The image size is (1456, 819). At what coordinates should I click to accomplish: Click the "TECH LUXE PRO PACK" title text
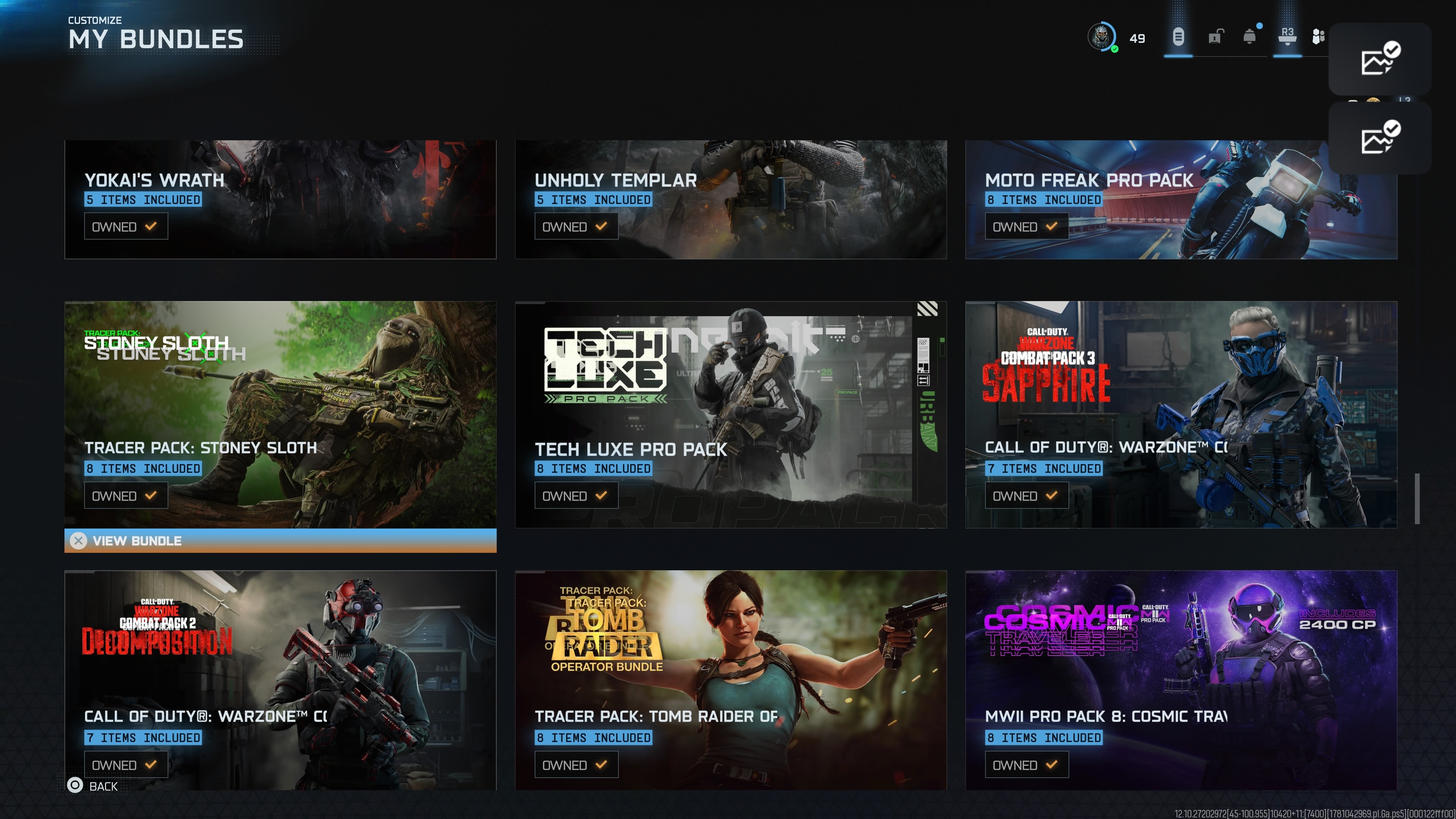pos(631,449)
